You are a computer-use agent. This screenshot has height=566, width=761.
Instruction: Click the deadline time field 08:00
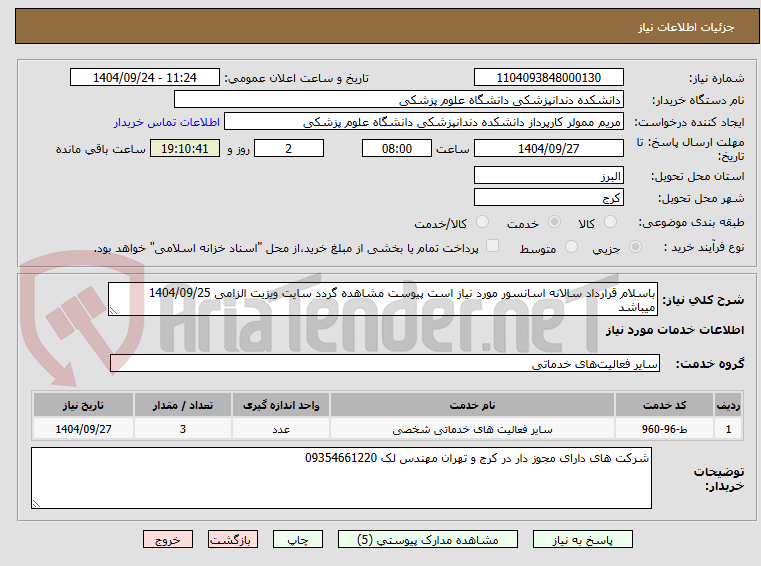397,149
